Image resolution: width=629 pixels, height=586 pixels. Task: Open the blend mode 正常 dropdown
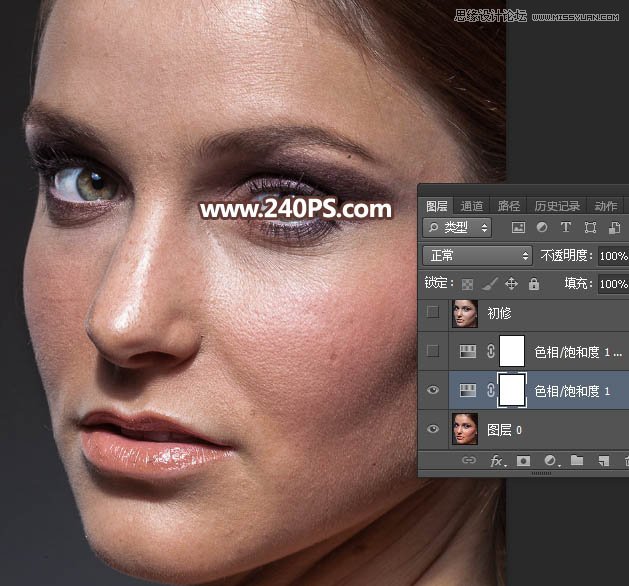coord(477,255)
